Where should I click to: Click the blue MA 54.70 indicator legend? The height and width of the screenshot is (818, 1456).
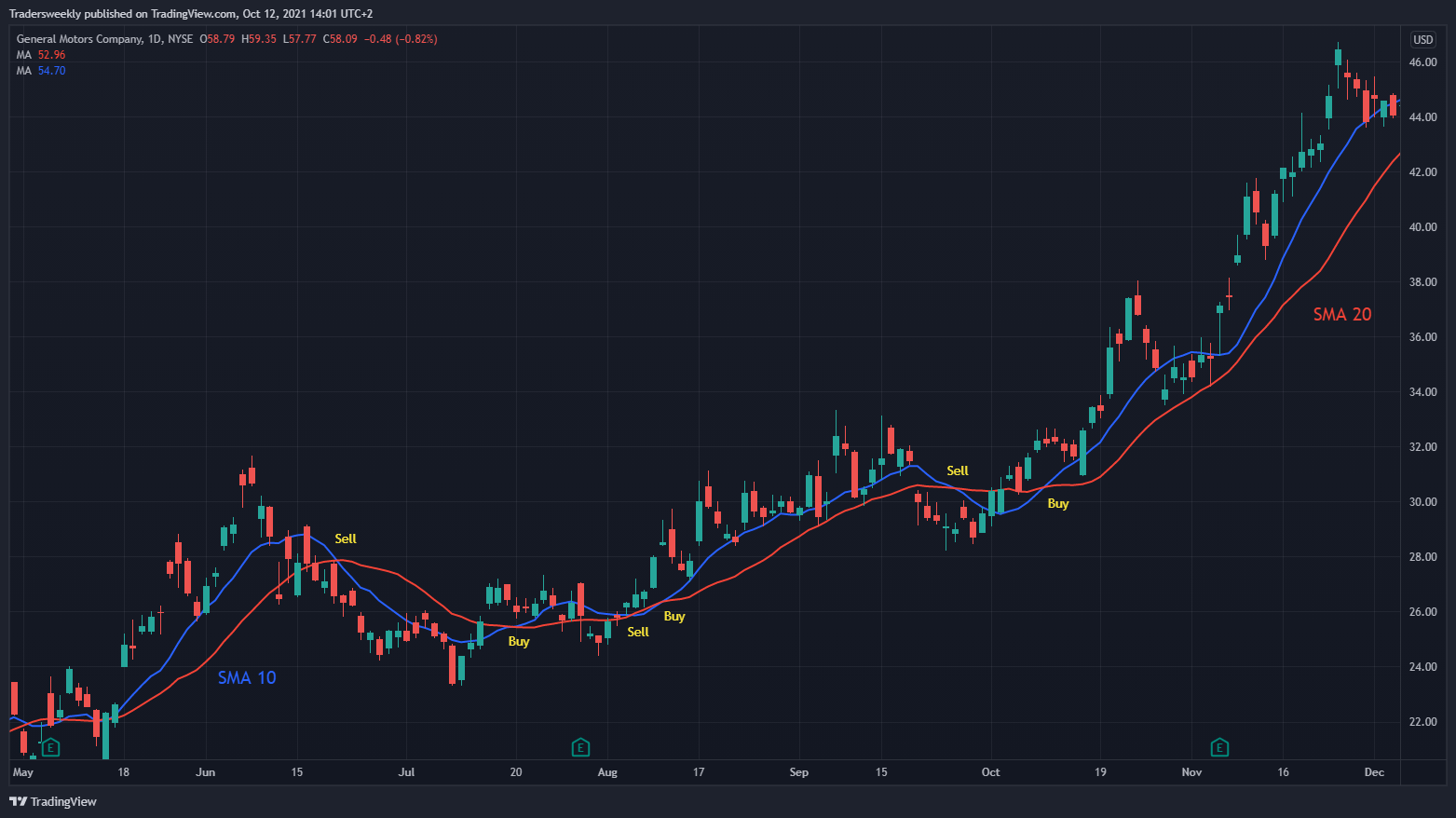pos(41,71)
